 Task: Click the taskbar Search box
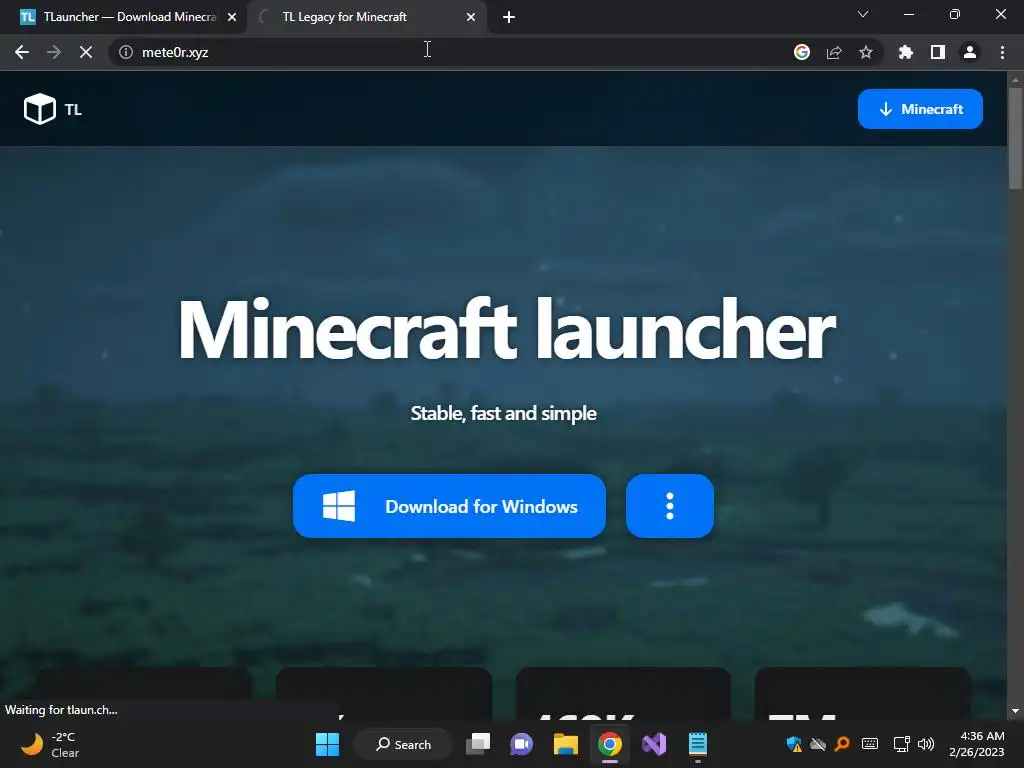click(x=403, y=744)
